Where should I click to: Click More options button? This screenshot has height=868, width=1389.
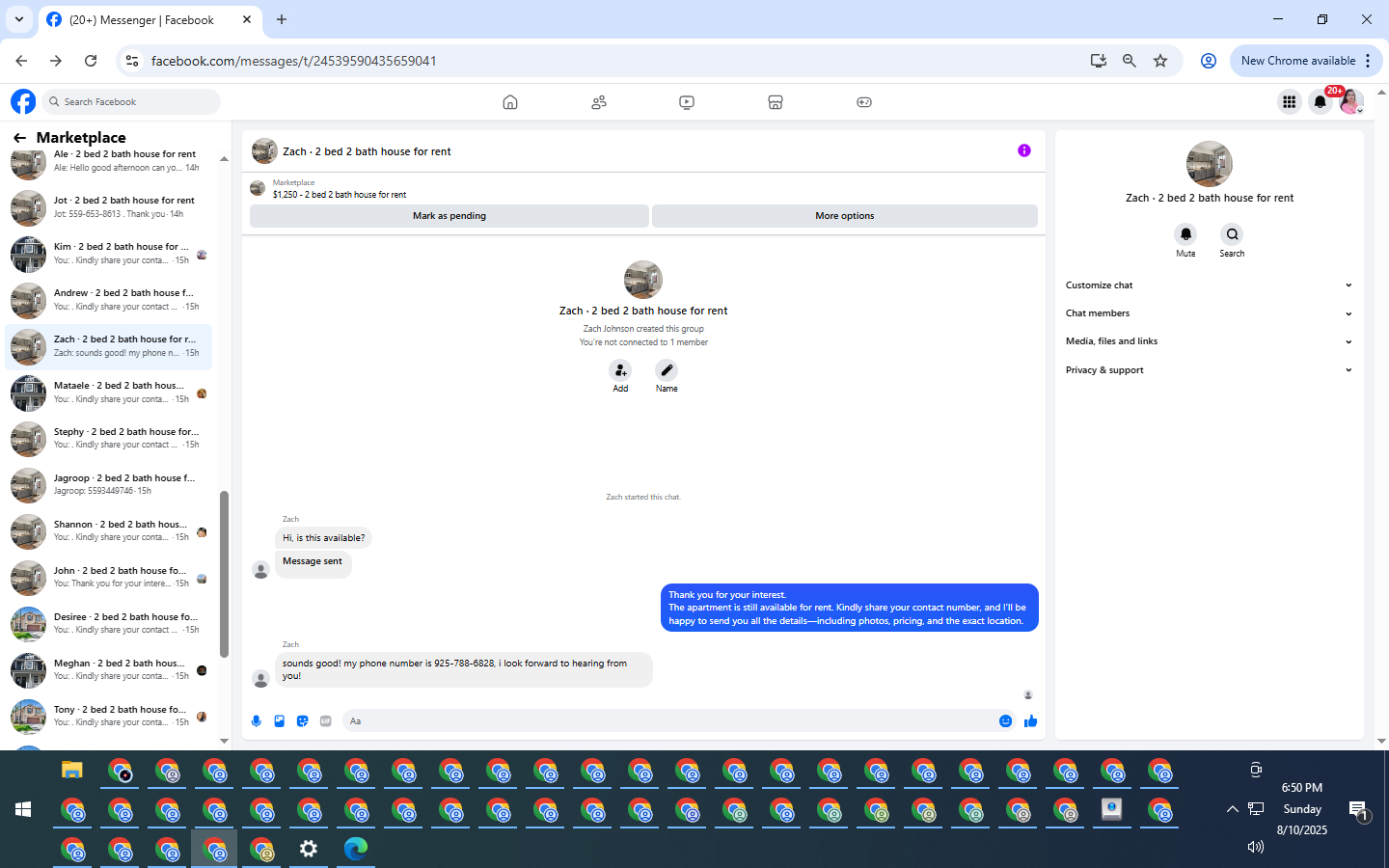(x=845, y=216)
